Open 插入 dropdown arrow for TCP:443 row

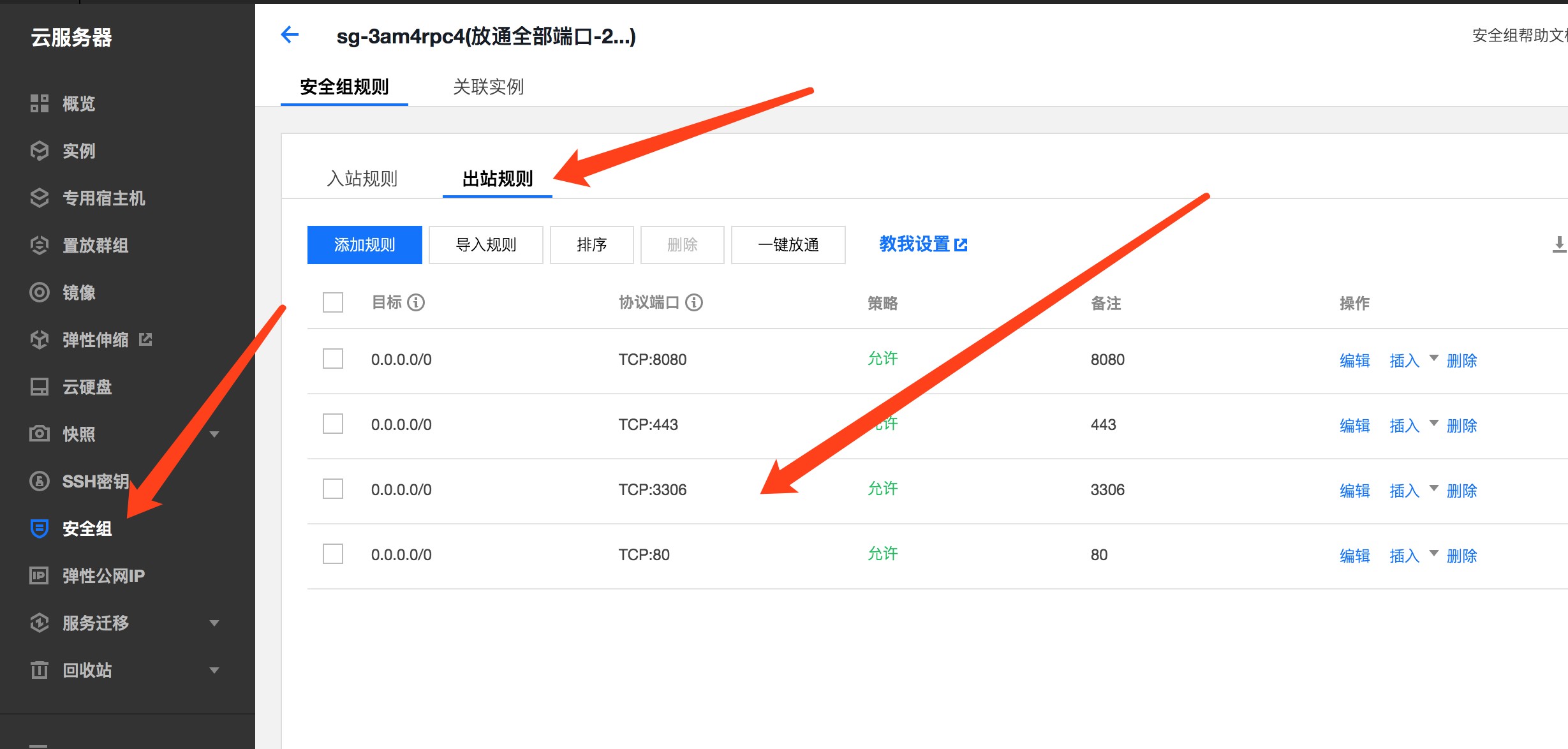pos(1433,423)
